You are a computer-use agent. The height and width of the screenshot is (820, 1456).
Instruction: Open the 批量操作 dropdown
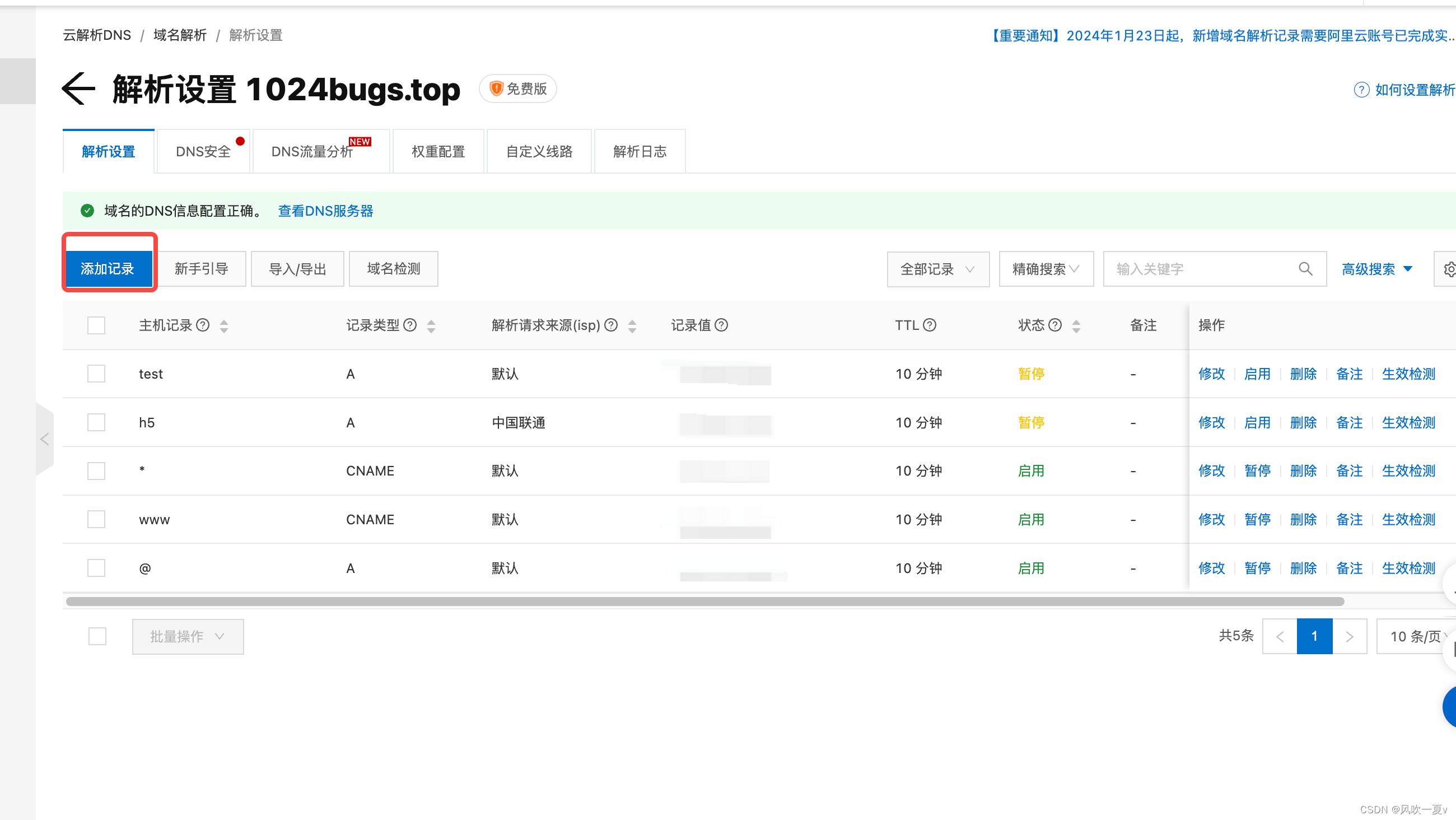pyautogui.click(x=188, y=637)
